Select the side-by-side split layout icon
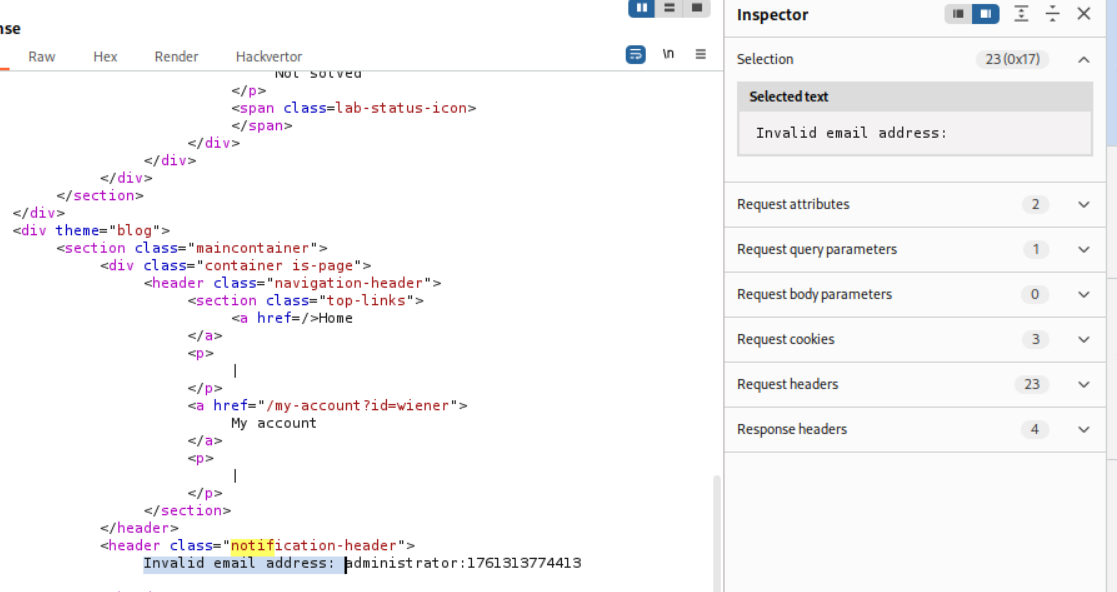 point(641,7)
